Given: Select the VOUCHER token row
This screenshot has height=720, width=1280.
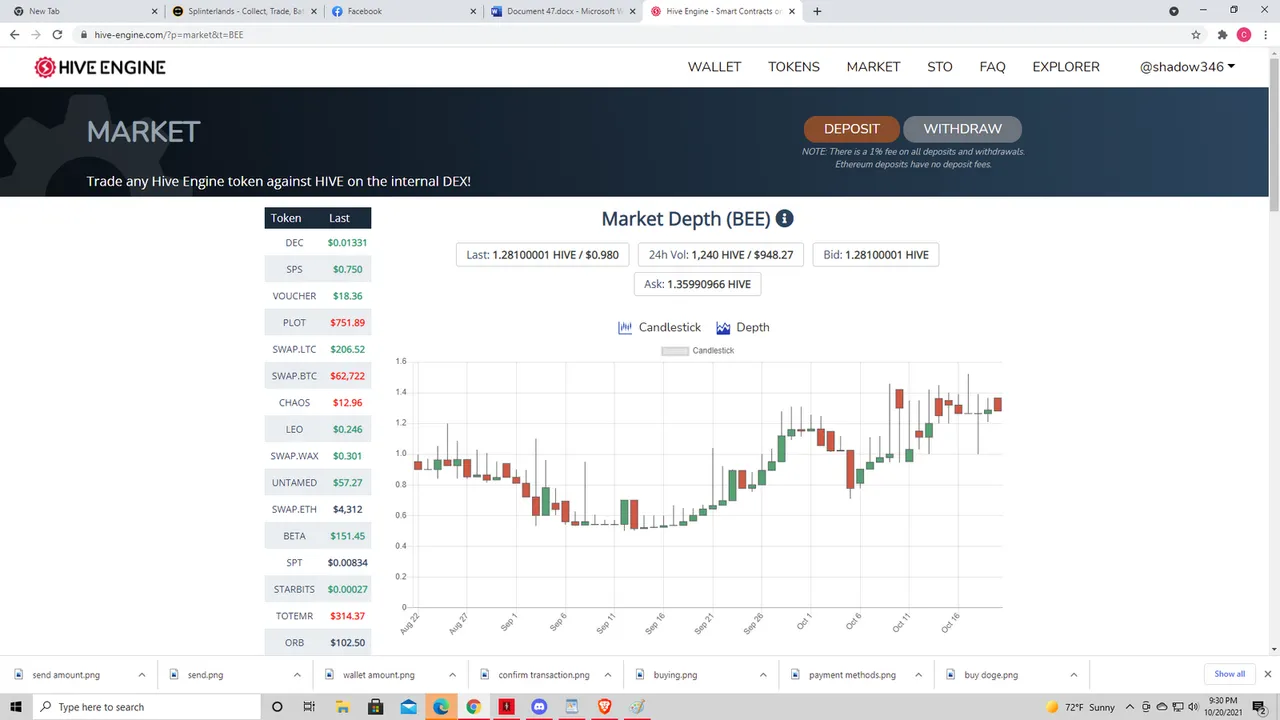Looking at the screenshot, I should [318, 296].
